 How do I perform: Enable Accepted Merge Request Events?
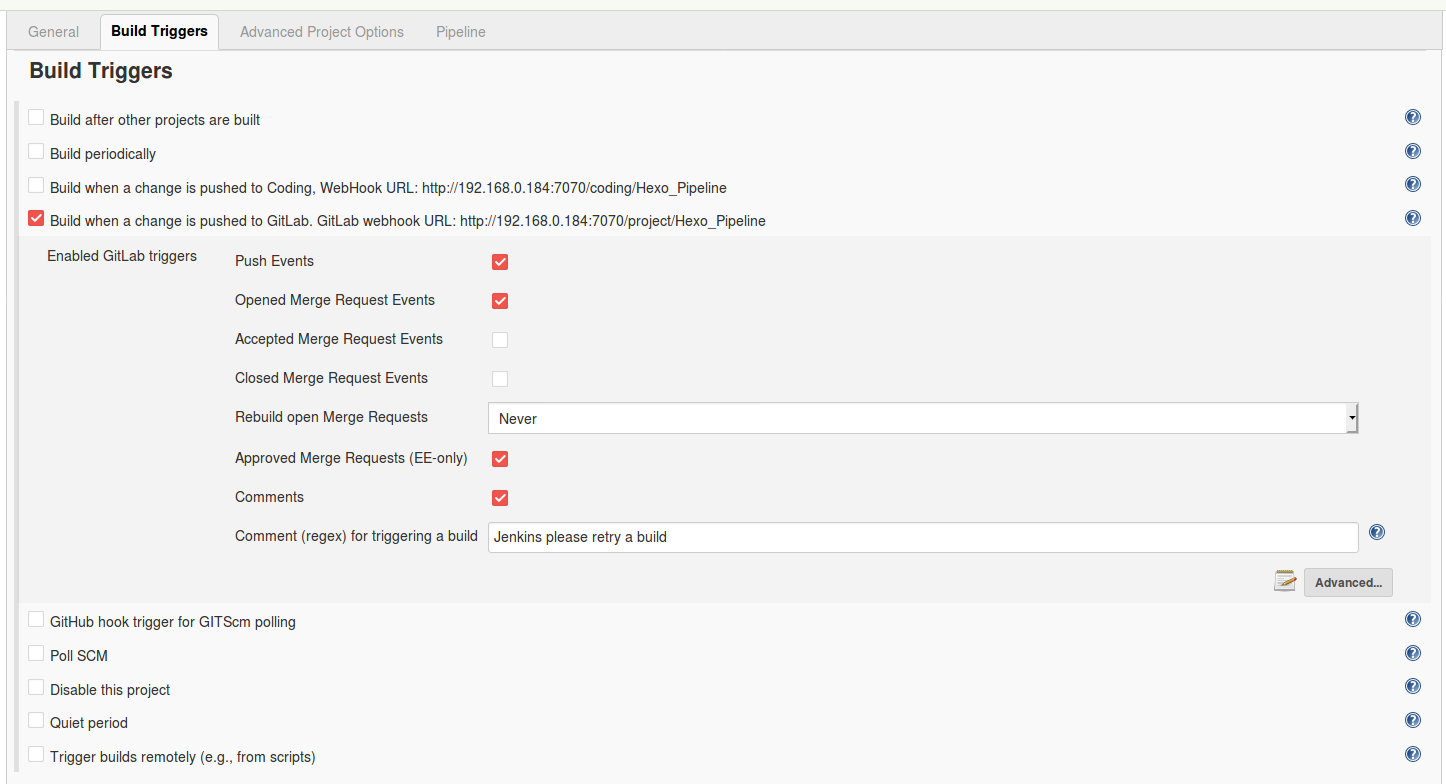tap(500, 340)
